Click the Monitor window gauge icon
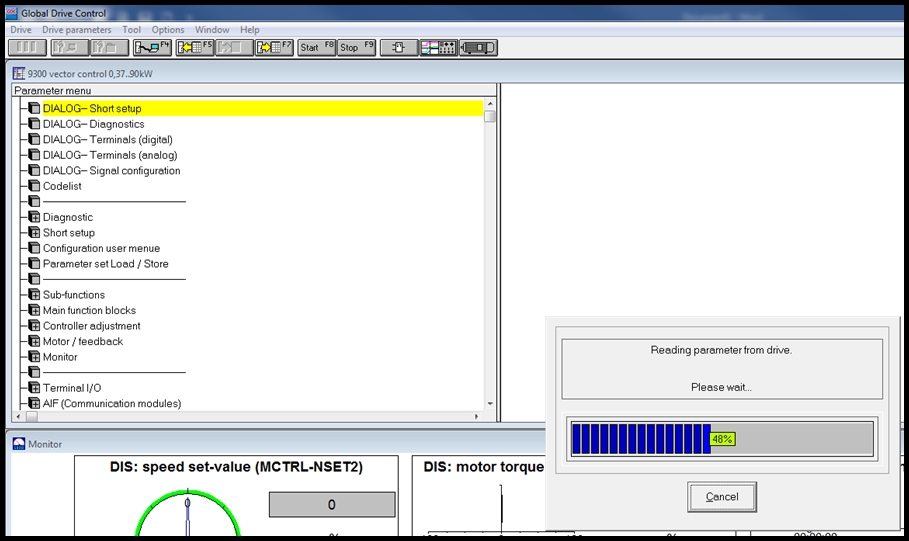Viewport: 909px width, 541px height. click(19, 444)
